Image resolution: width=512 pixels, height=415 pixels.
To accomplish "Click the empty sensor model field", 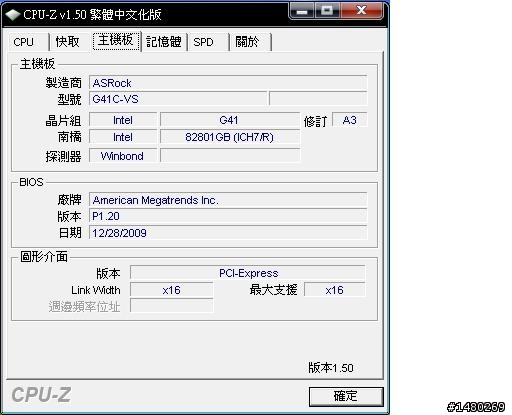I will pos(230,156).
